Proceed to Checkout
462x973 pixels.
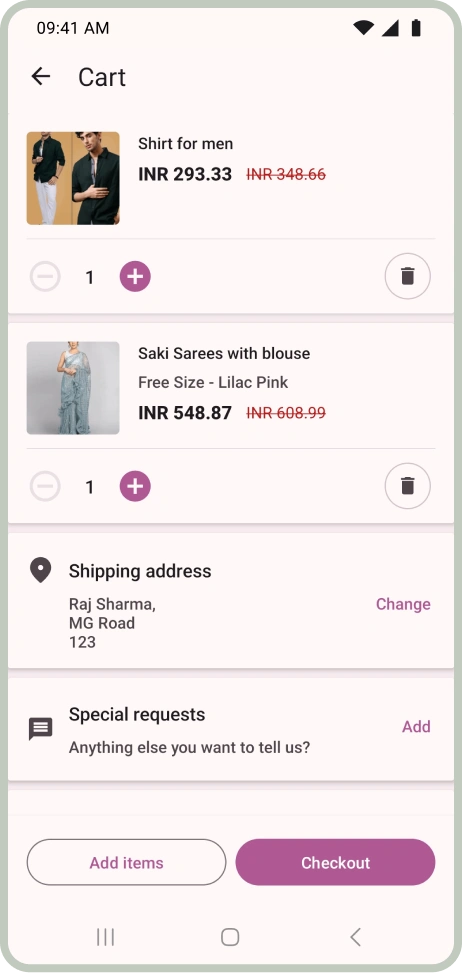pos(335,863)
